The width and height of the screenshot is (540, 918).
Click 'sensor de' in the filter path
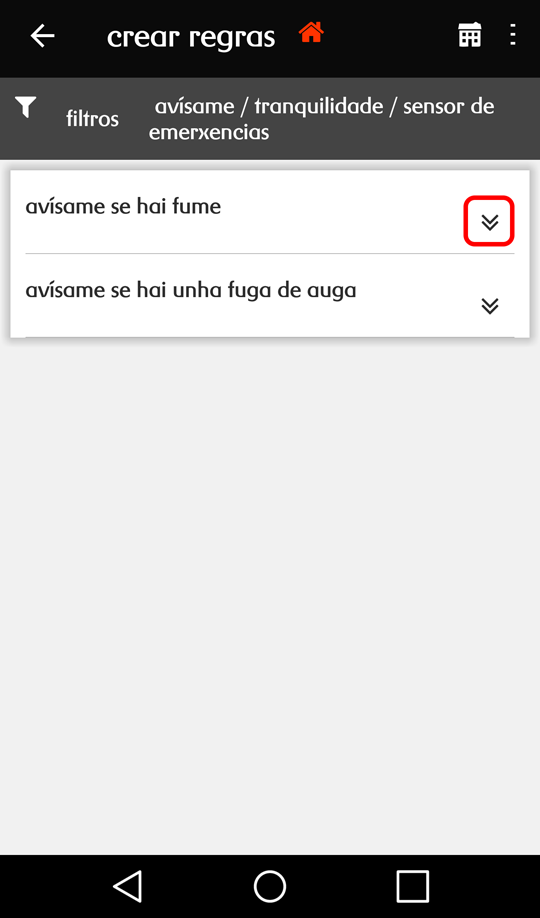tap(449, 107)
